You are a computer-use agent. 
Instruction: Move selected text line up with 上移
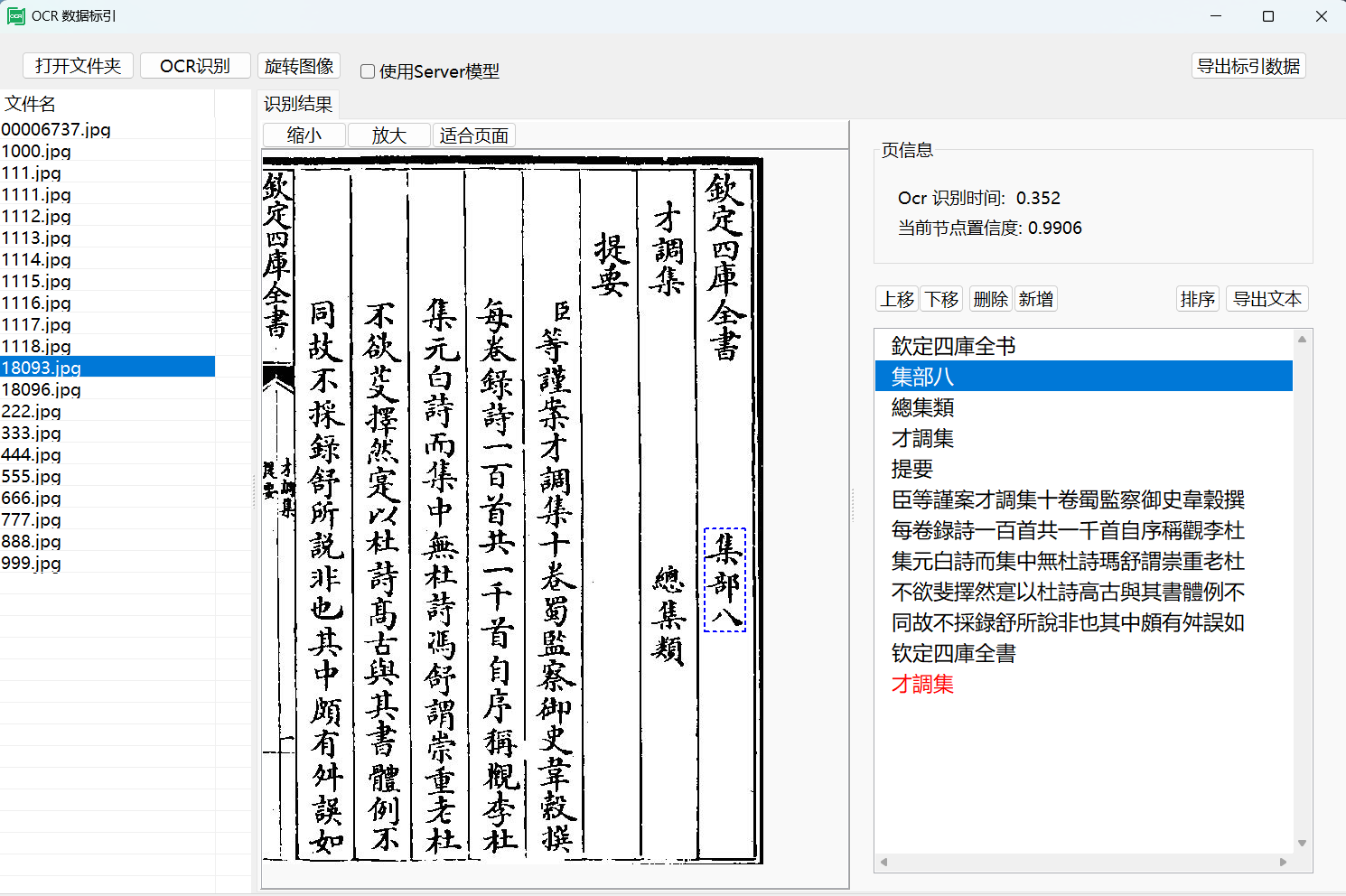pyautogui.click(x=896, y=298)
